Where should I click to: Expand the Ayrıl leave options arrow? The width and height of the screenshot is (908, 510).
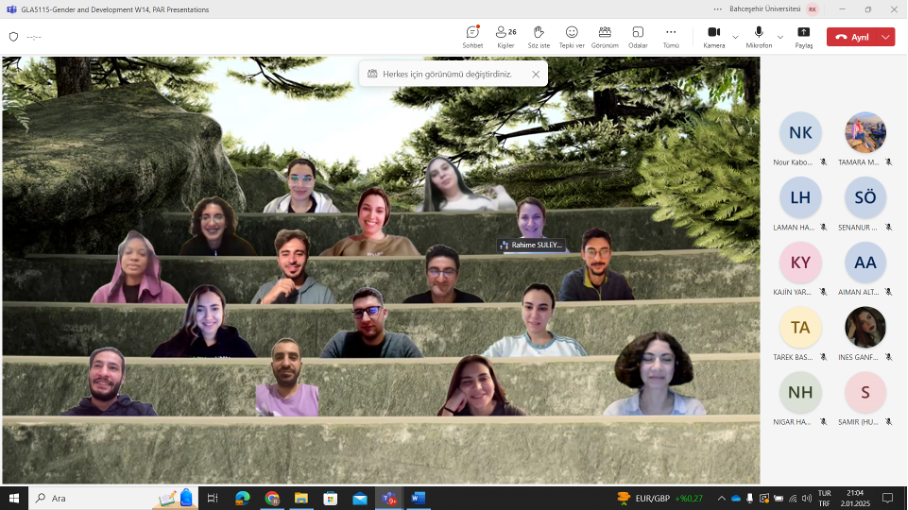click(885, 37)
